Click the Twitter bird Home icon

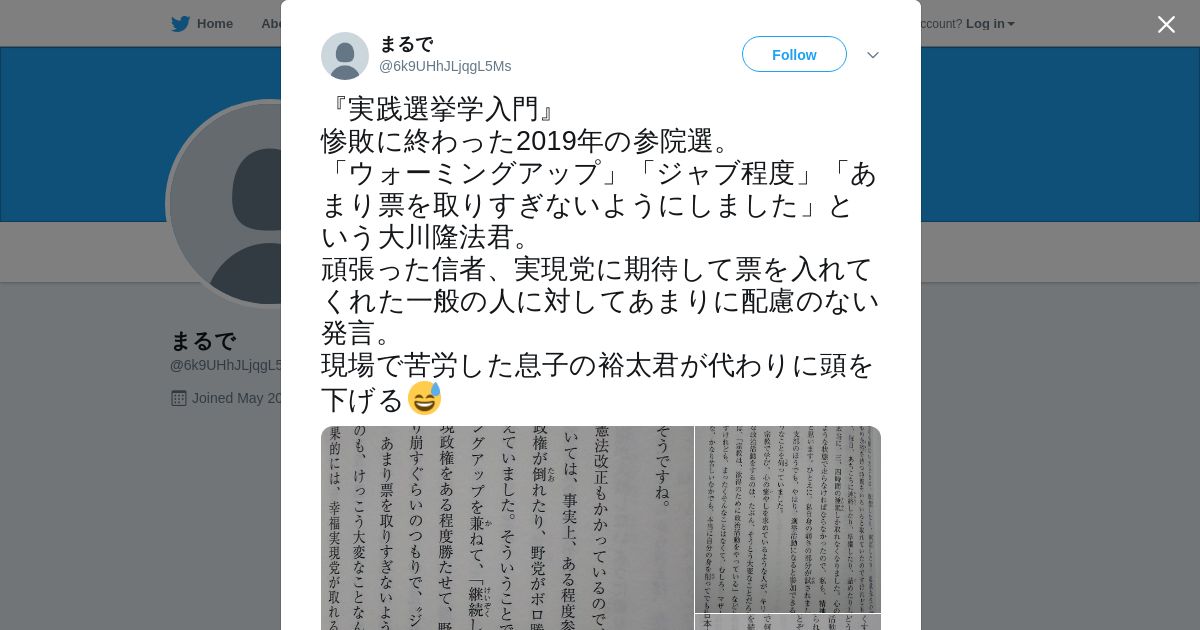point(180,23)
